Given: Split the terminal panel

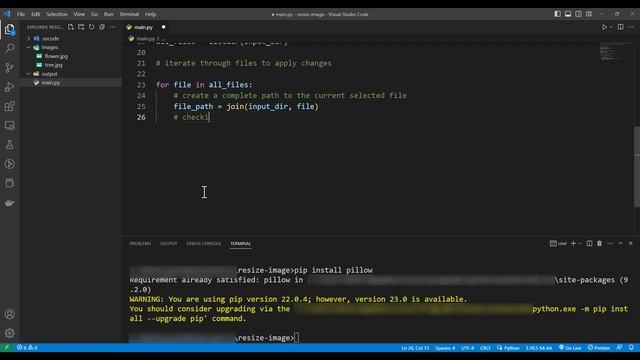Looking at the screenshot, I should click(589, 243).
